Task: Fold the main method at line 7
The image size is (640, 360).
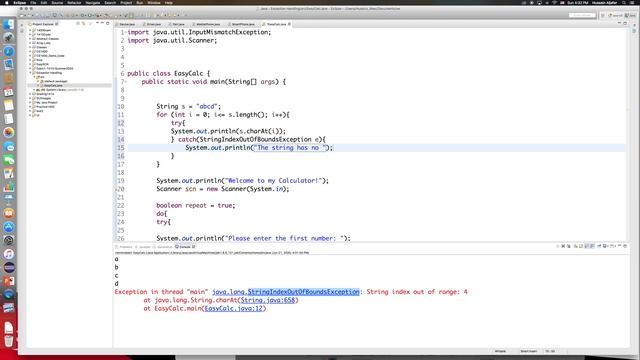Action: [125, 82]
